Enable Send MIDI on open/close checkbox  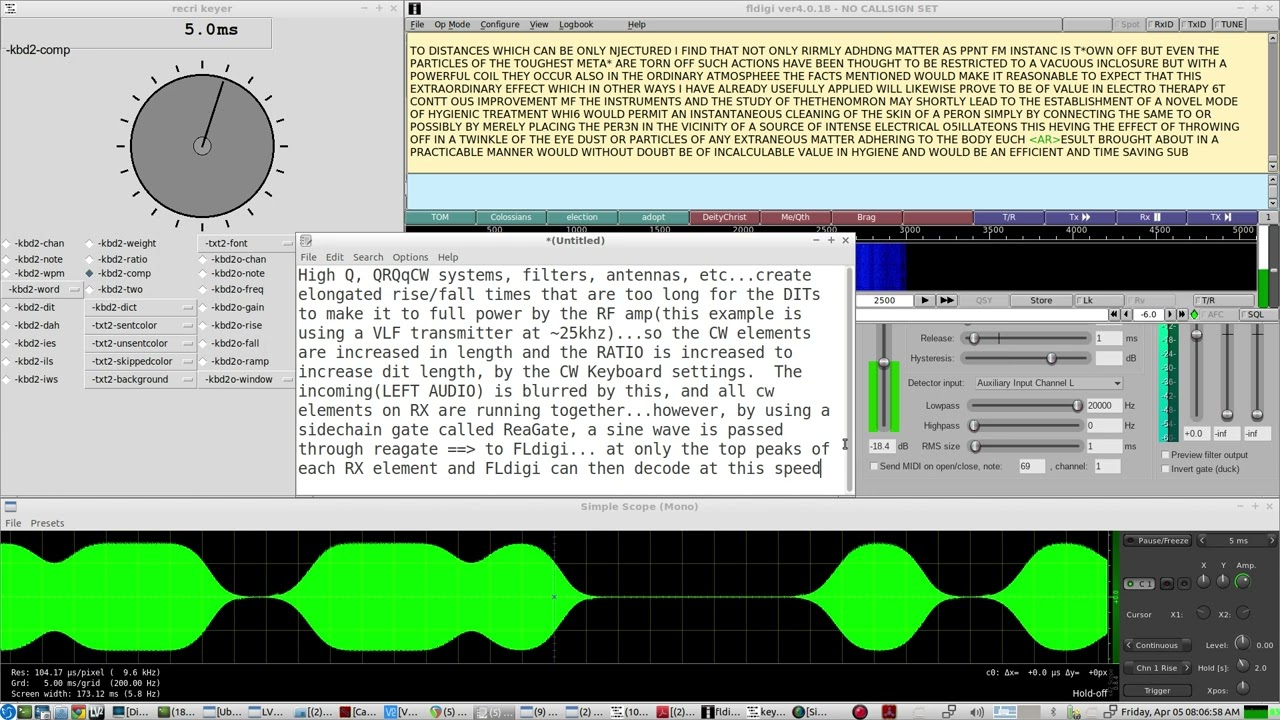click(x=874, y=466)
